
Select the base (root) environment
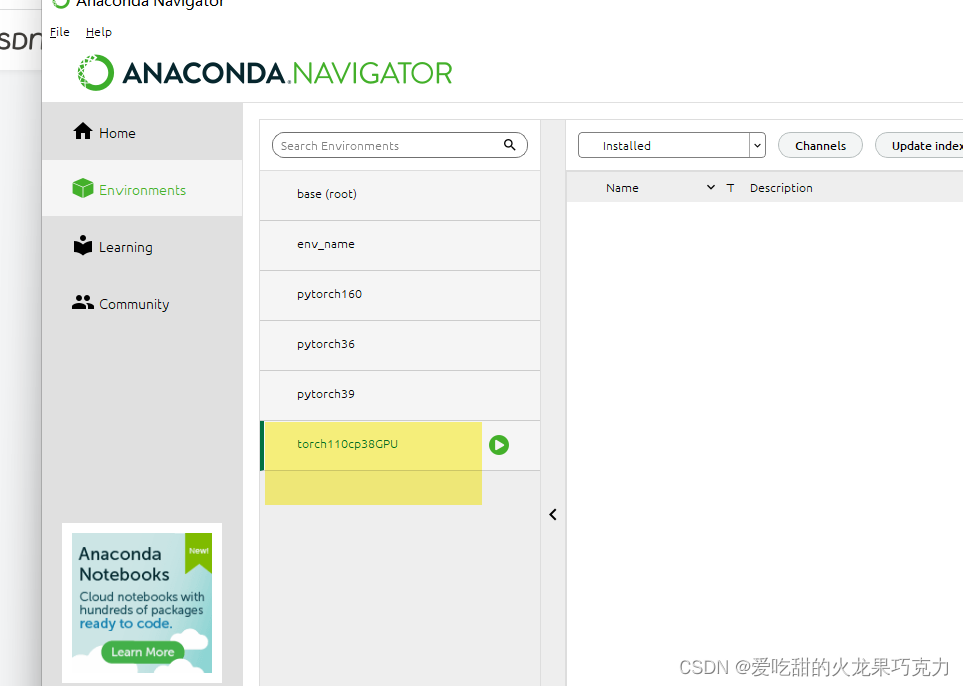400,195
